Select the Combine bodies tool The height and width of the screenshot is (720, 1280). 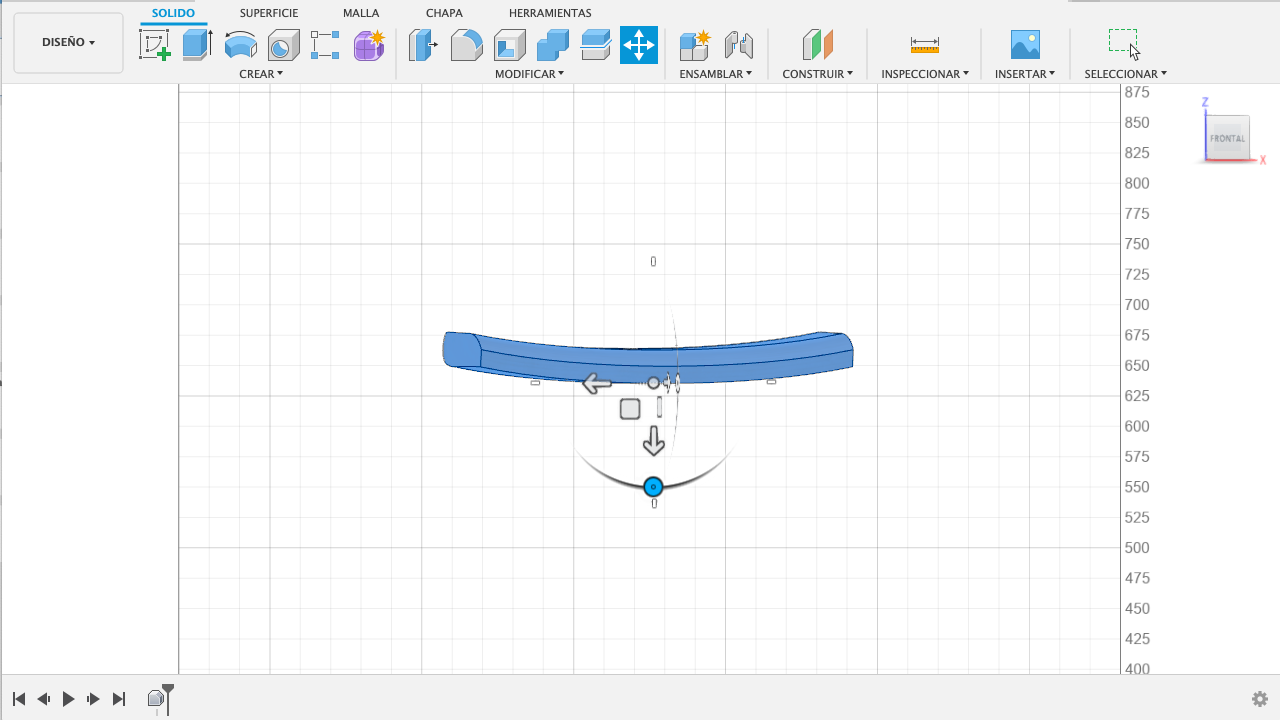pos(552,45)
